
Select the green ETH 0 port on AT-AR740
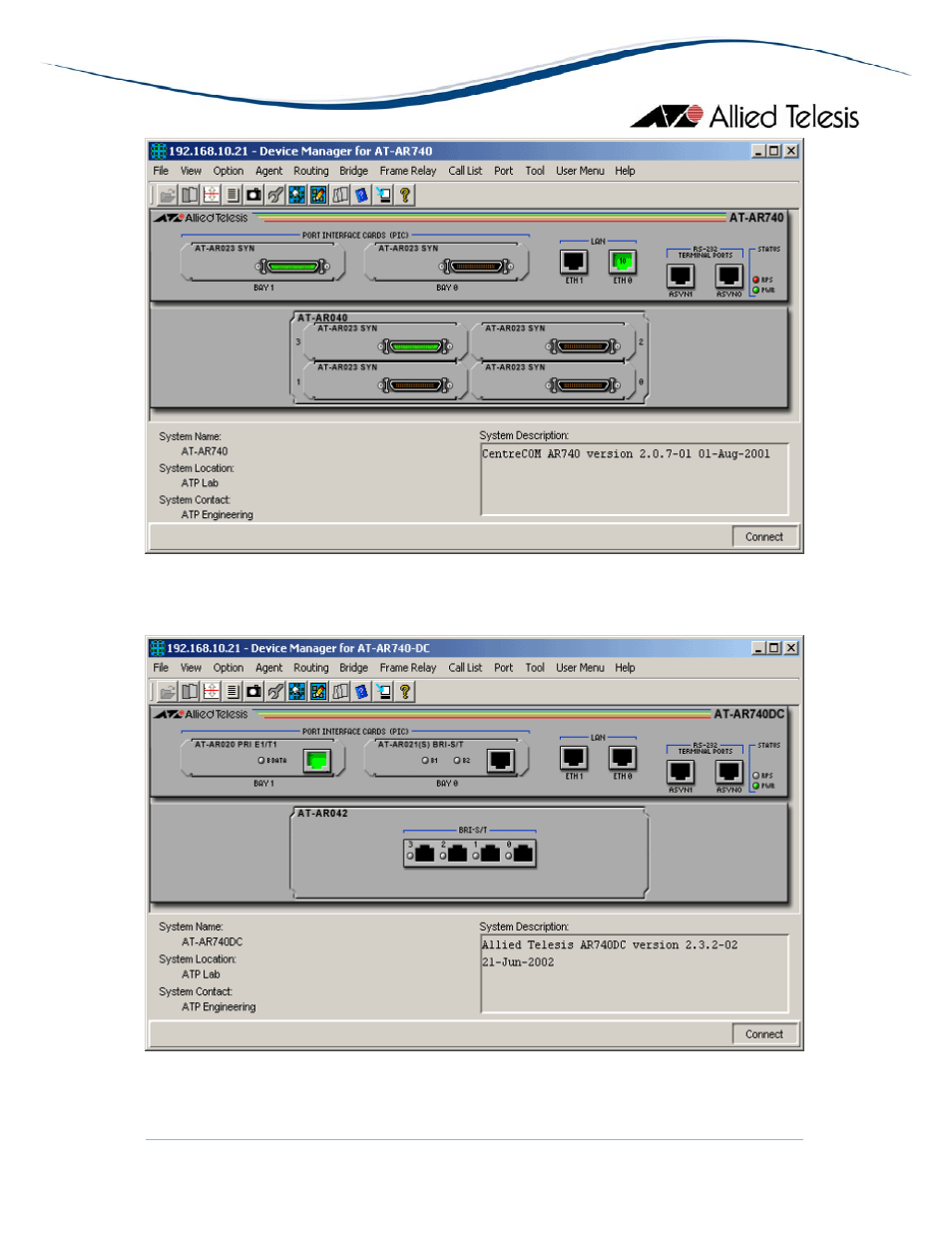click(623, 262)
